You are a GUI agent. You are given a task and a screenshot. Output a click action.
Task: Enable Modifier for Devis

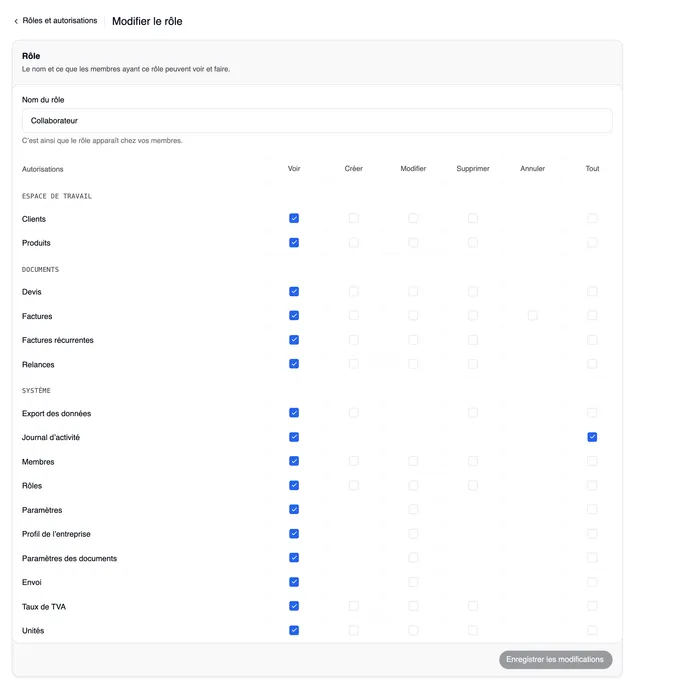(413, 291)
